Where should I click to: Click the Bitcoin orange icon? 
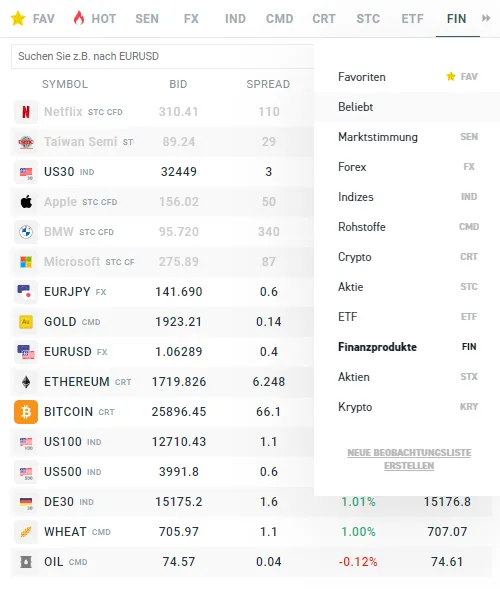click(x=26, y=412)
